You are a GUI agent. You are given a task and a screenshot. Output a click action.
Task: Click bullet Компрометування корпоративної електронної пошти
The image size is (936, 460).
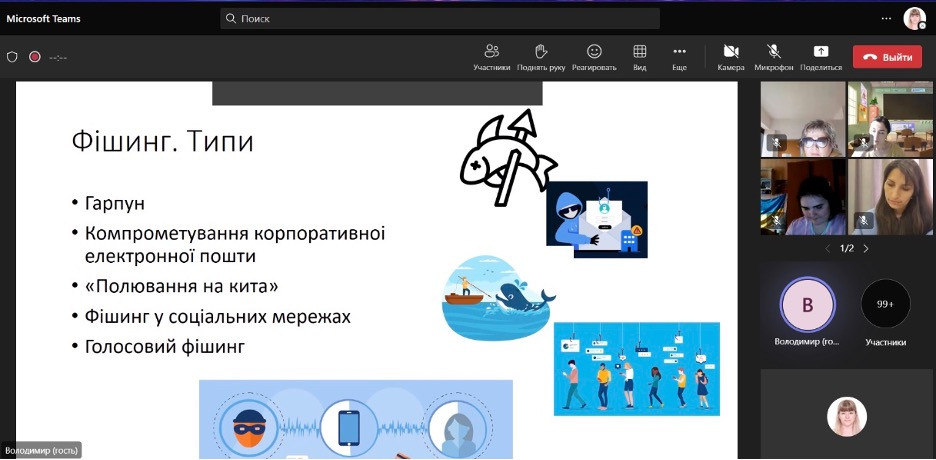(x=235, y=245)
